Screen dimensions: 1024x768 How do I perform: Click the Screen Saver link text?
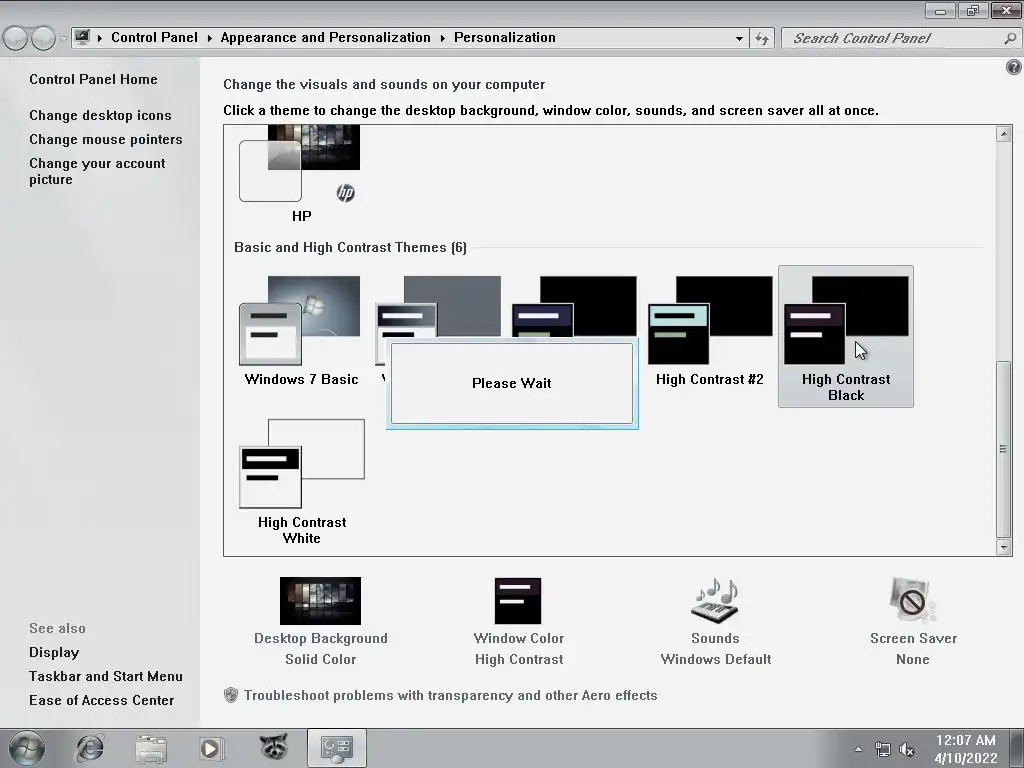[913, 638]
